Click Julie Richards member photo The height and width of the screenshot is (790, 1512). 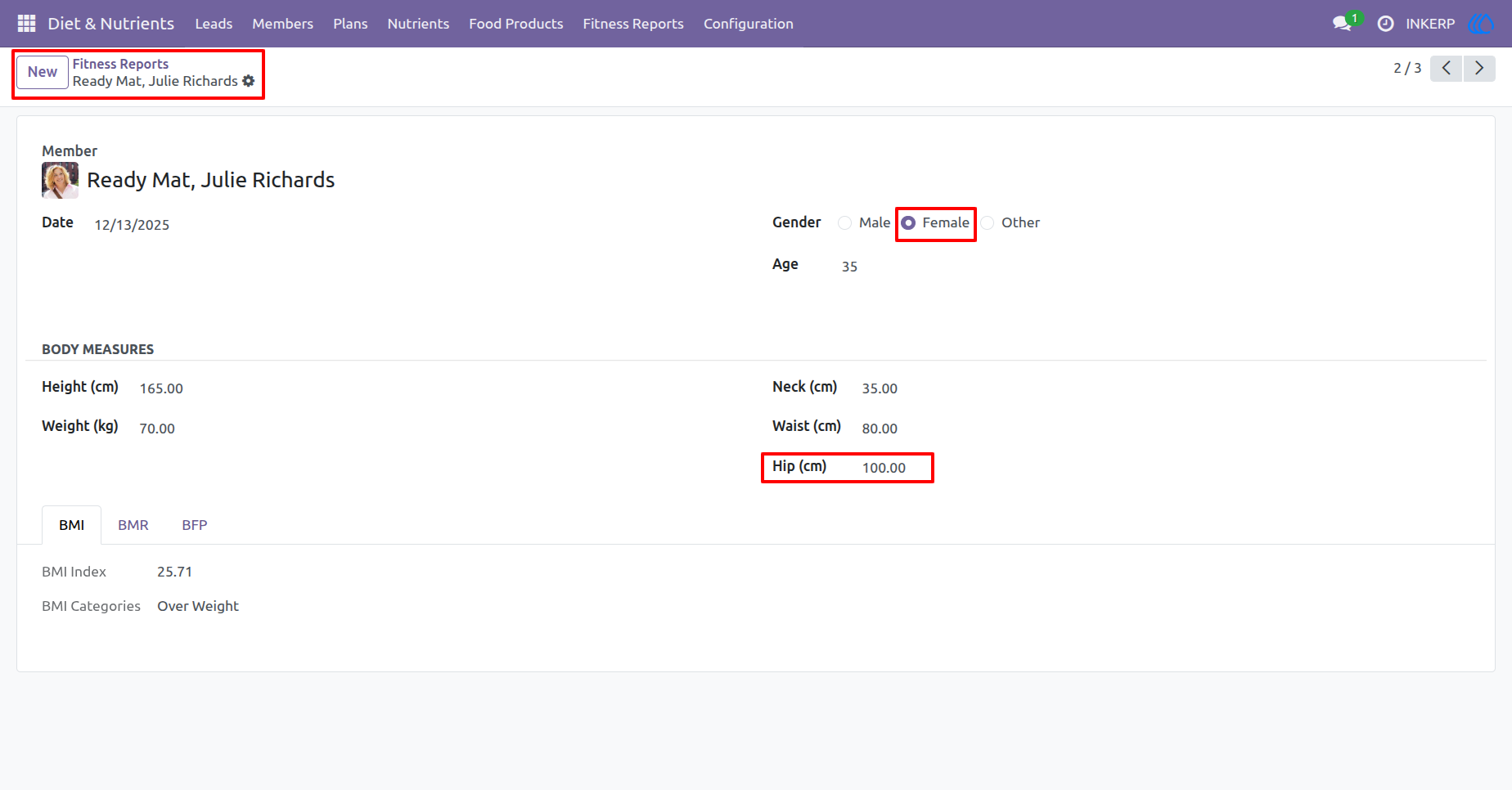tap(61, 180)
